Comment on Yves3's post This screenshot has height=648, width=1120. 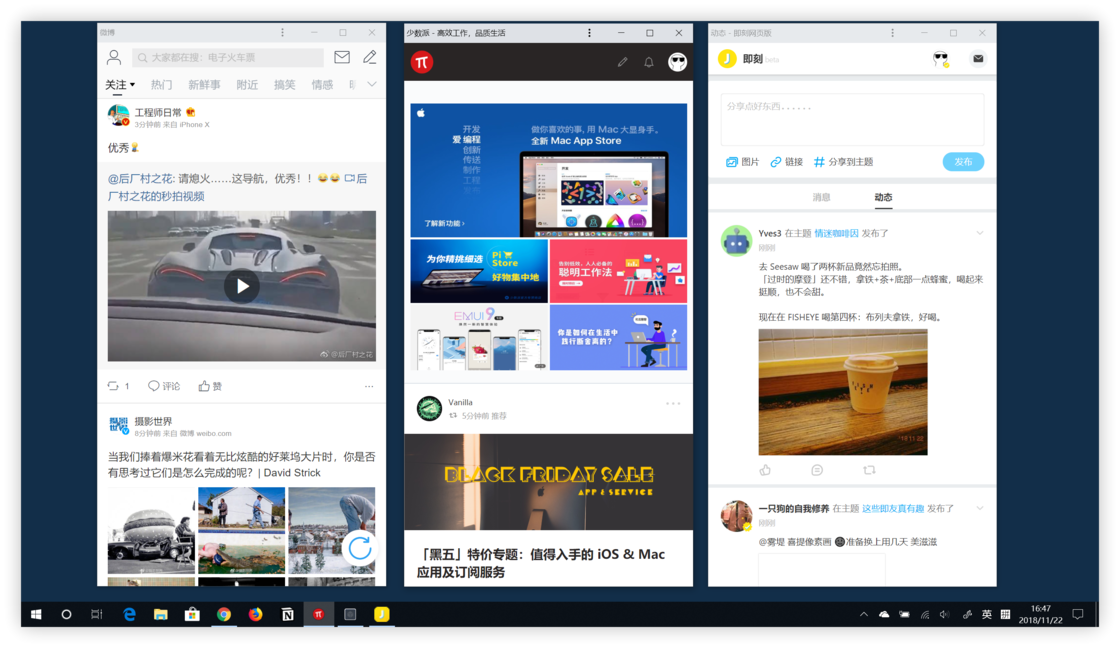(817, 470)
